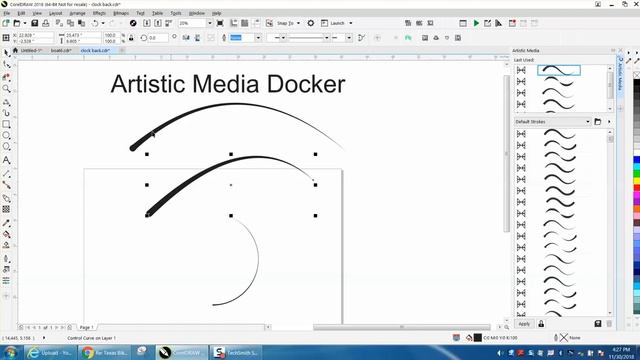Select the Rectangle tool
Screen dimensions: 640x360
[x=7, y=124]
